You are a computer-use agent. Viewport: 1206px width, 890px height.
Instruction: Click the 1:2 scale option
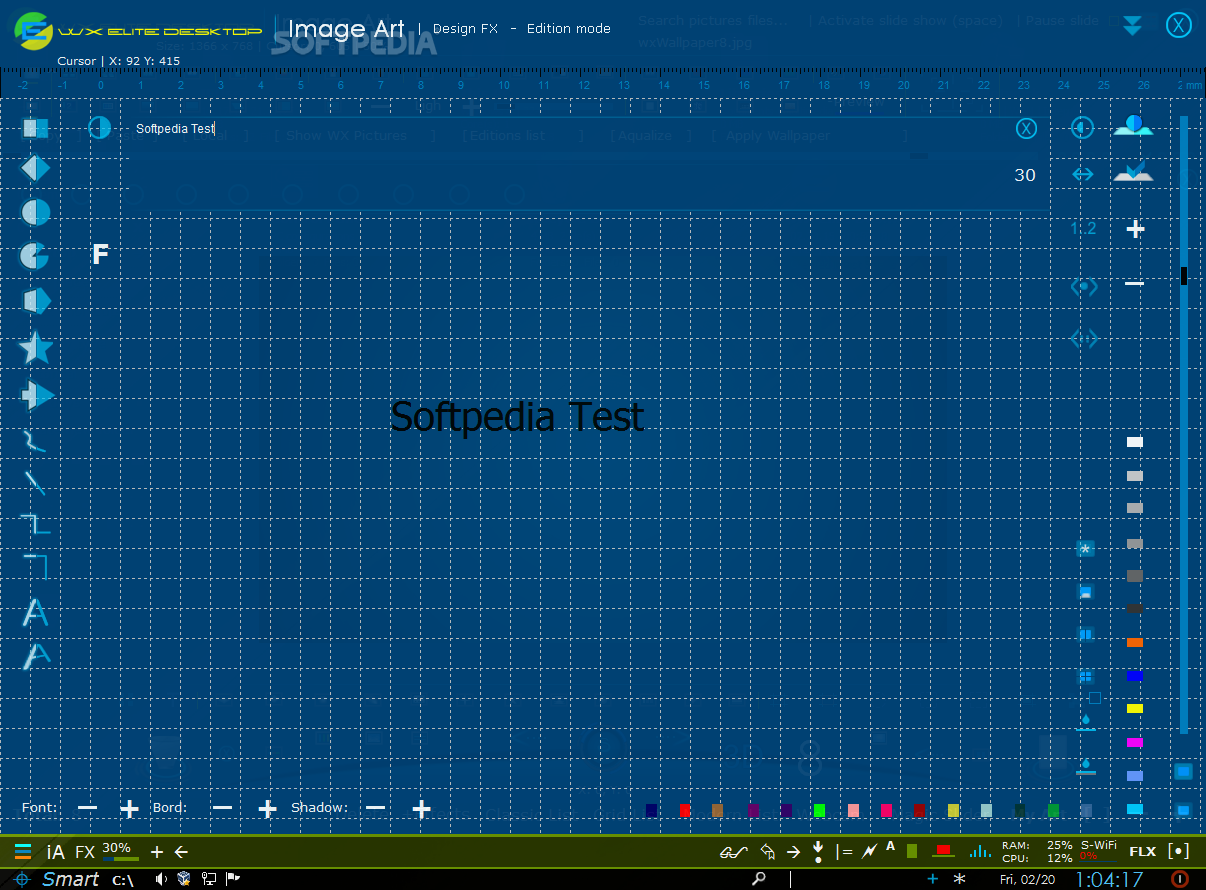[1083, 229]
